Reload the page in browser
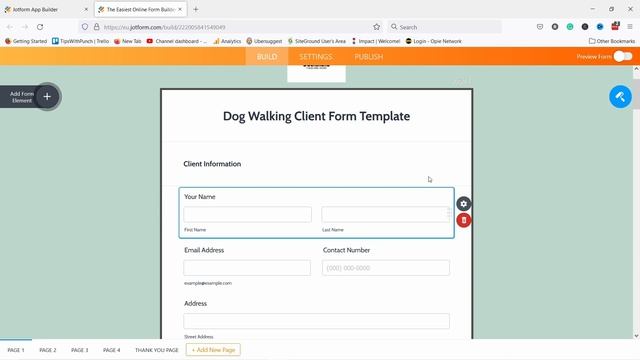This screenshot has width=640, height=360. (40, 27)
